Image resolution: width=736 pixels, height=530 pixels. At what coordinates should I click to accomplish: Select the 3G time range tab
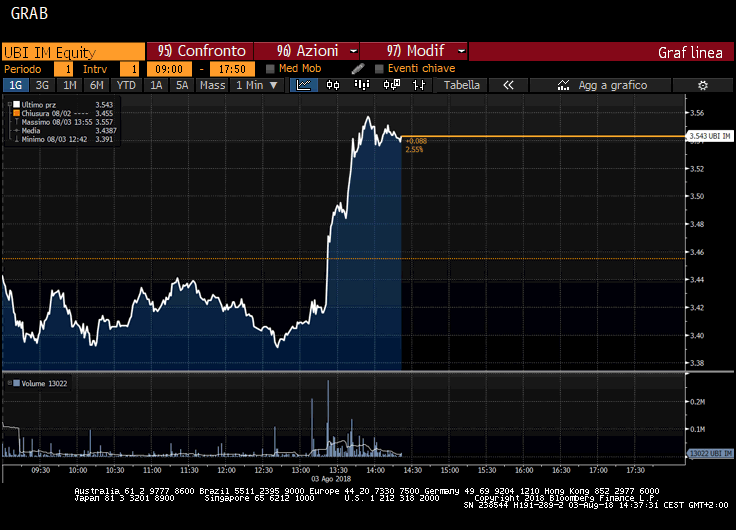[x=42, y=85]
